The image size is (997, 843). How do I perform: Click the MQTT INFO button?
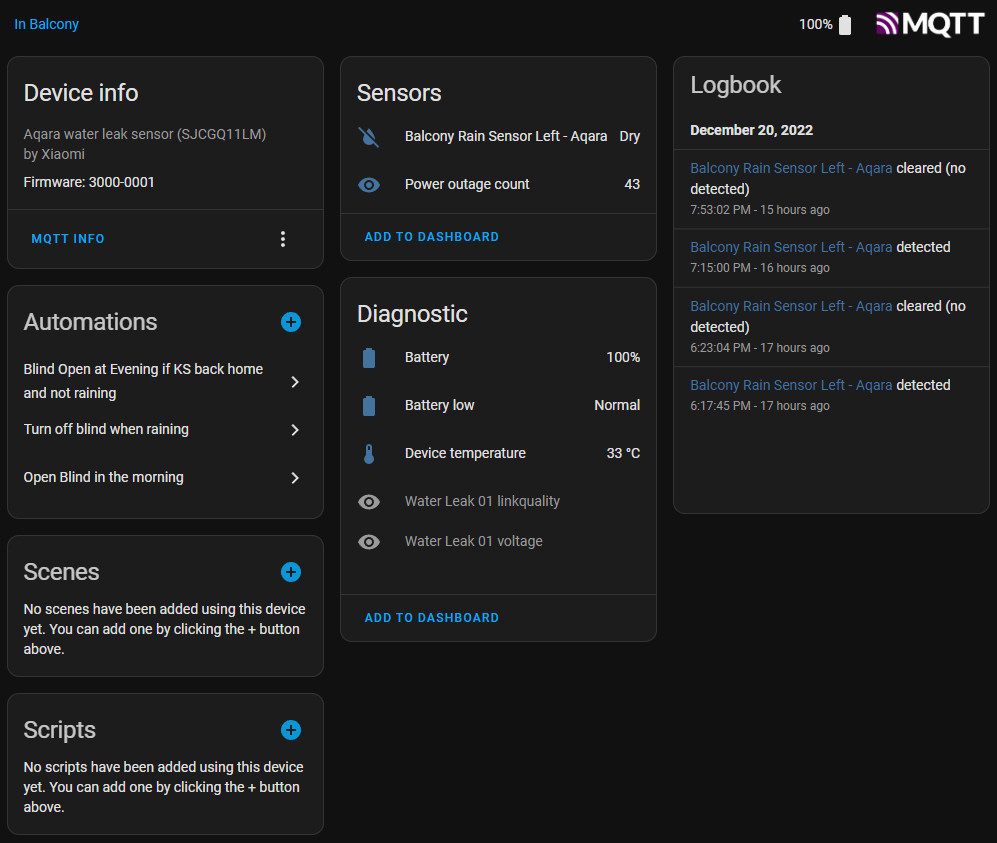[x=68, y=239]
